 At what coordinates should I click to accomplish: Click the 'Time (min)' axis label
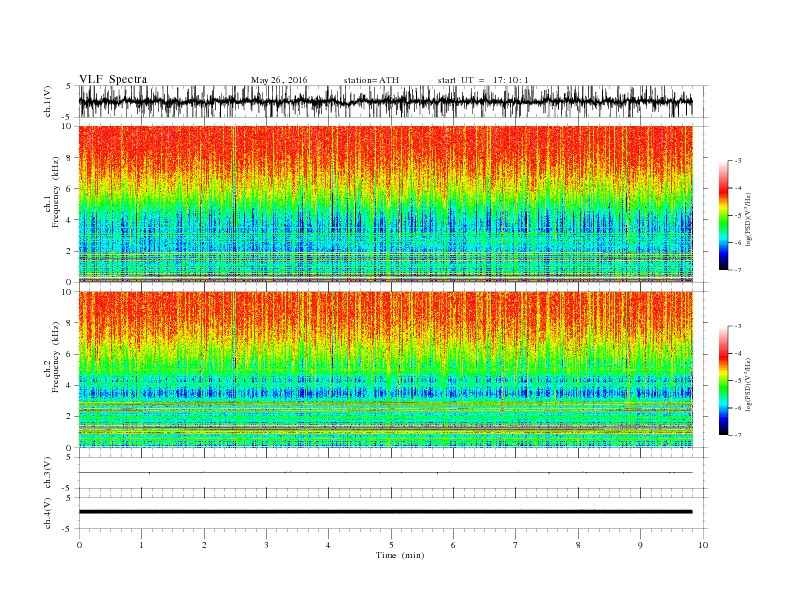pos(400,555)
